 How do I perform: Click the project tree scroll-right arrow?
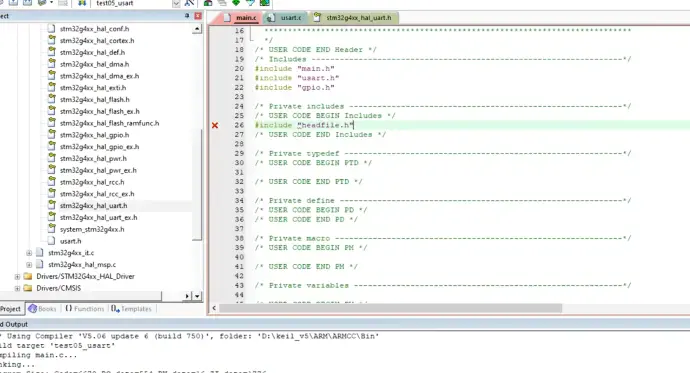(187, 296)
